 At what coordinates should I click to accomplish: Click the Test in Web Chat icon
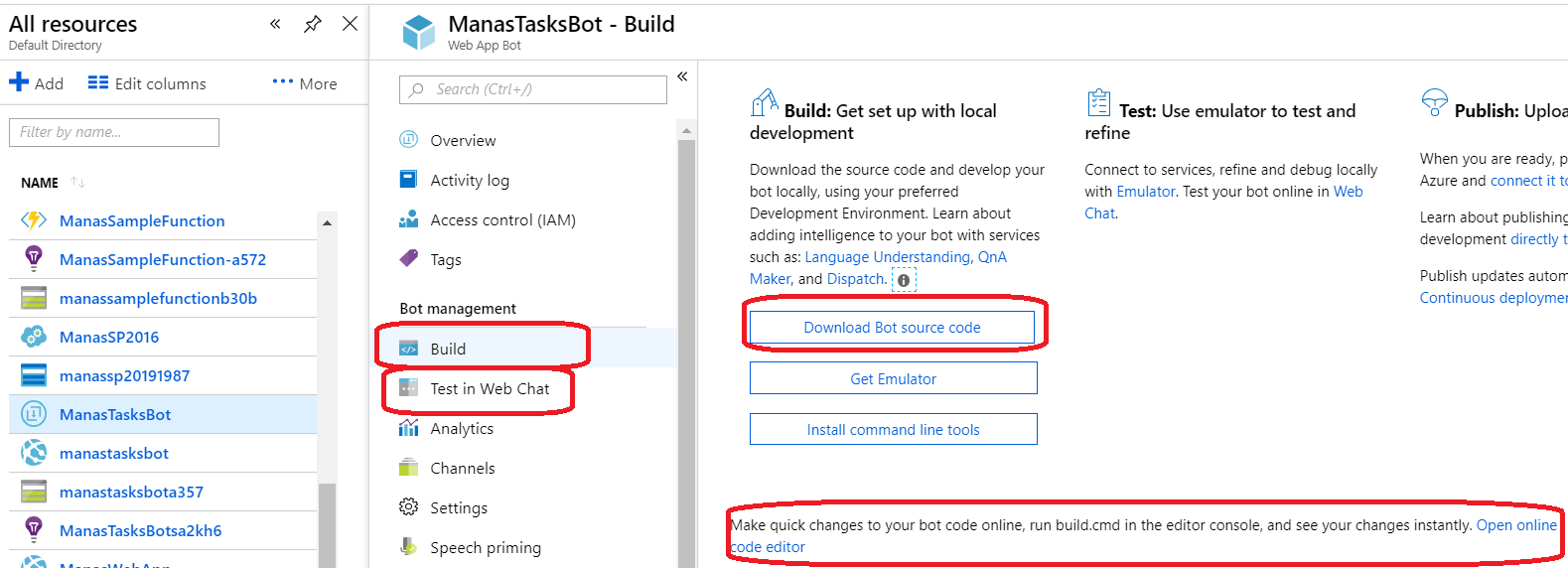click(x=408, y=387)
